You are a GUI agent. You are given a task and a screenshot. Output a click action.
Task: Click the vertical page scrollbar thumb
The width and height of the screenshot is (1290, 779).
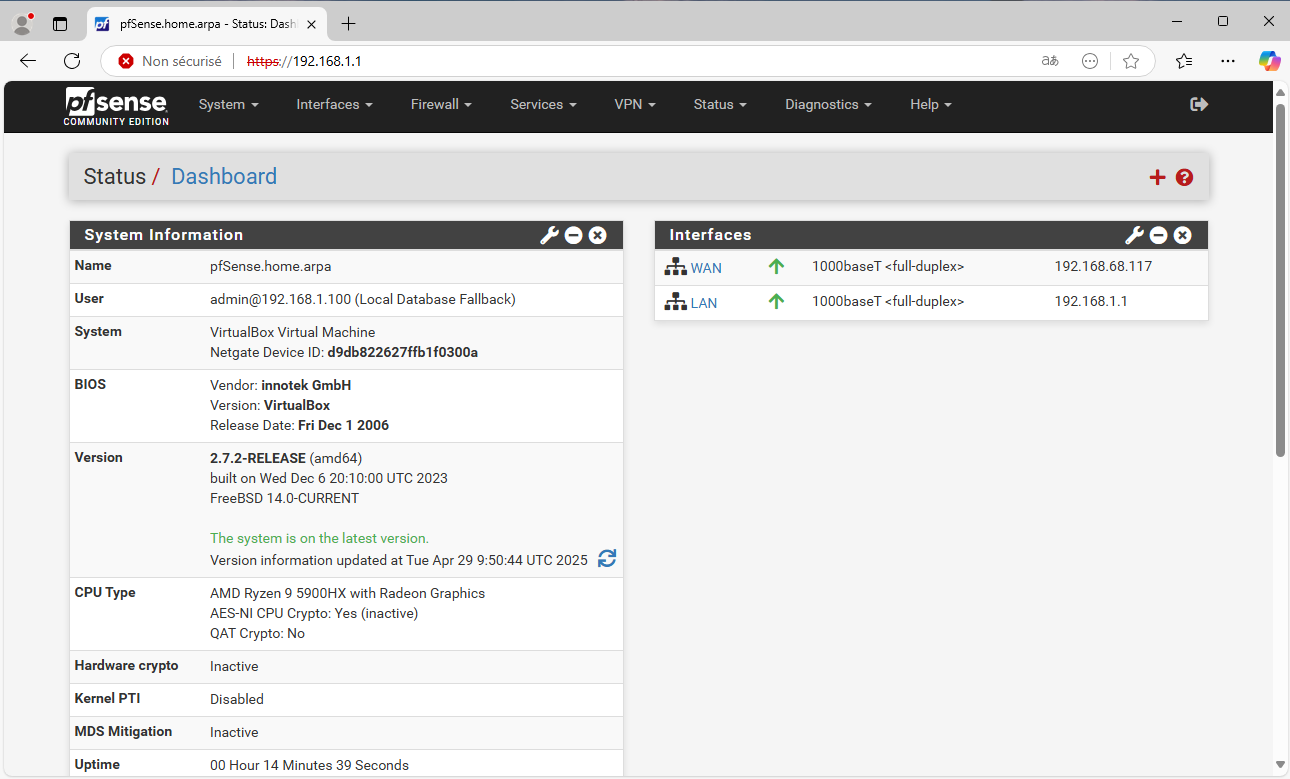[1280, 280]
